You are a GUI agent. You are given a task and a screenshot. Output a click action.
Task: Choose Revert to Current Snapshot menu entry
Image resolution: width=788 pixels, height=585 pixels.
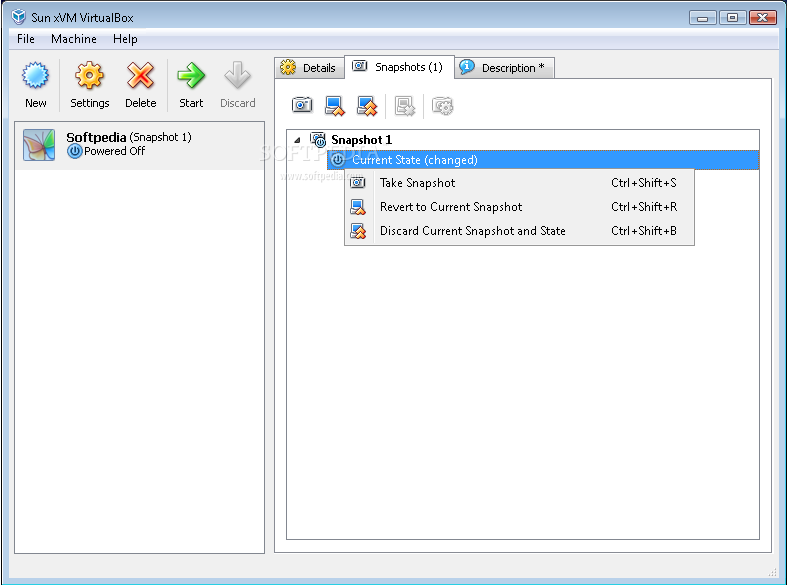tap(519, 207)
